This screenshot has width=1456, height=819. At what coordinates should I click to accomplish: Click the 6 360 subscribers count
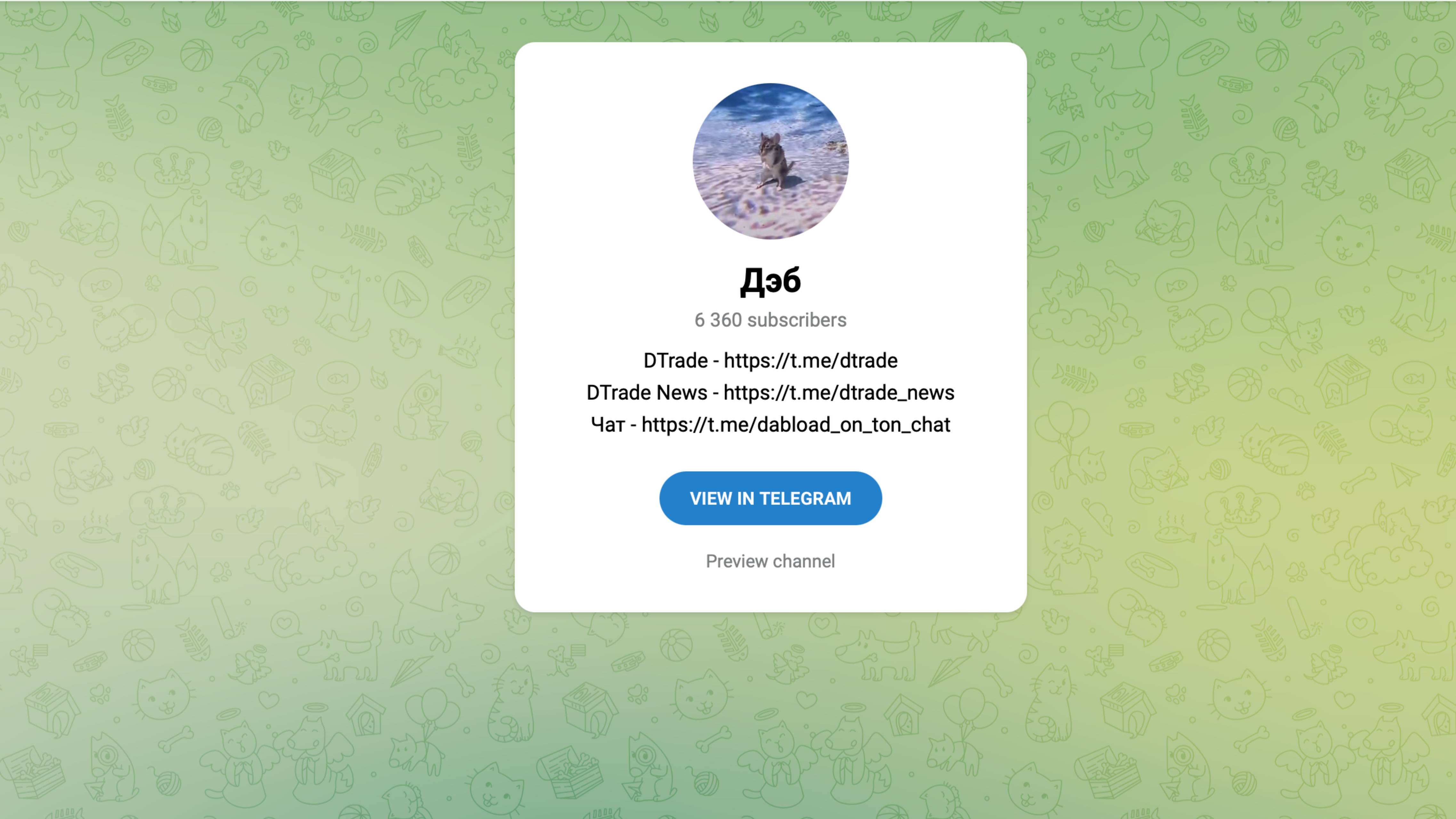coord(770,320)
